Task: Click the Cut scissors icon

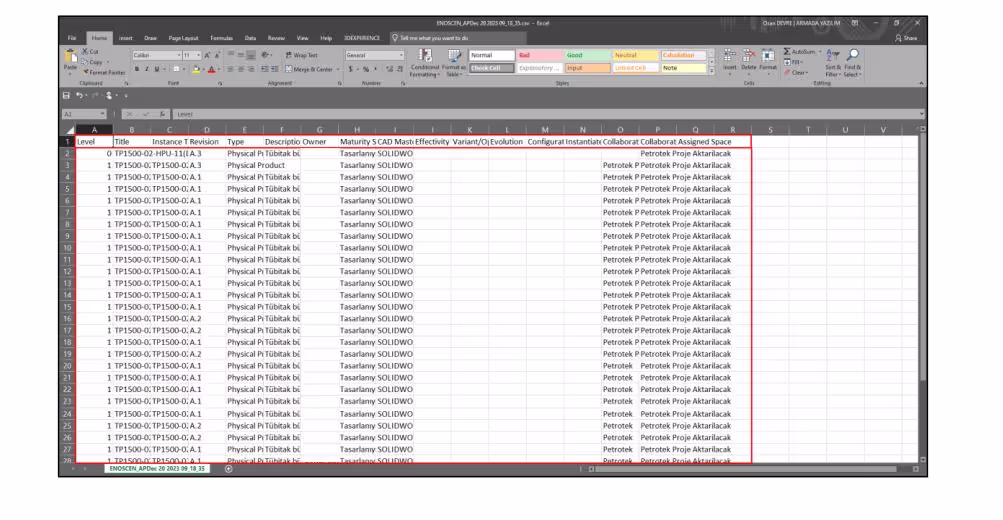Action: 84,51
